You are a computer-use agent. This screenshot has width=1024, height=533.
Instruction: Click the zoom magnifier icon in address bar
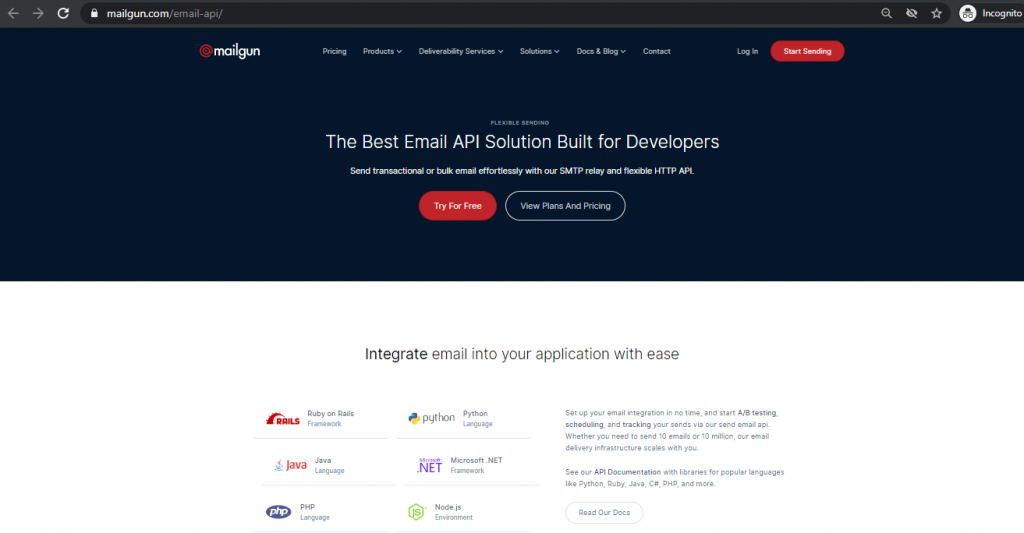tap(886, 13)
